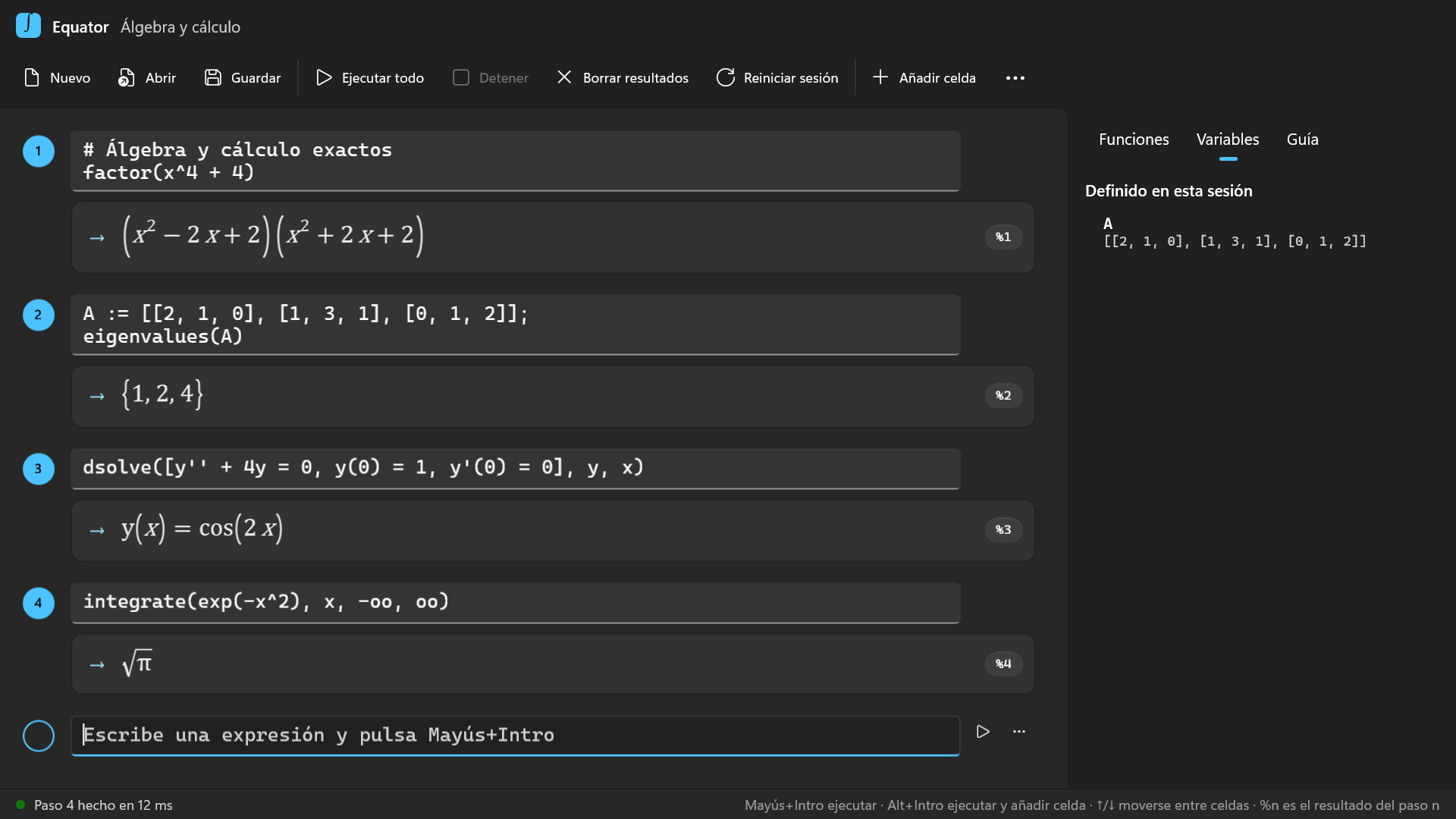
Task: Open the toolbar overflow ellipsis menu
Action: [x=1015, y=77]
